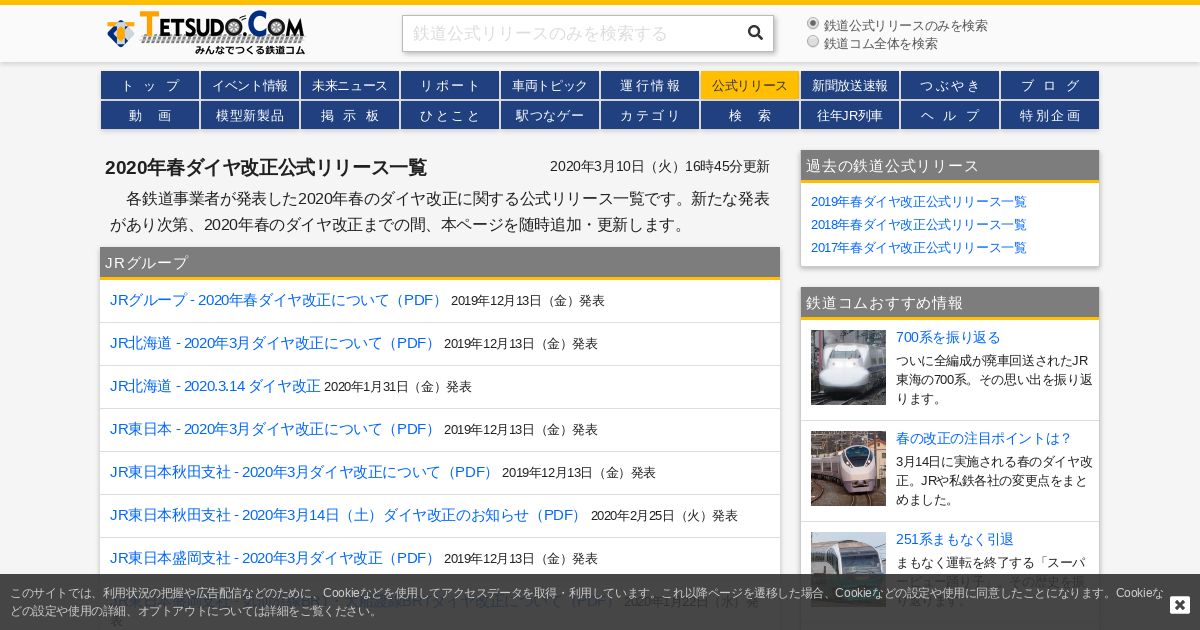Select 鉄道公式リリースのみを検索 radio button
Image resolution: width=1200 pixels, height=630 pixels.
813,23
